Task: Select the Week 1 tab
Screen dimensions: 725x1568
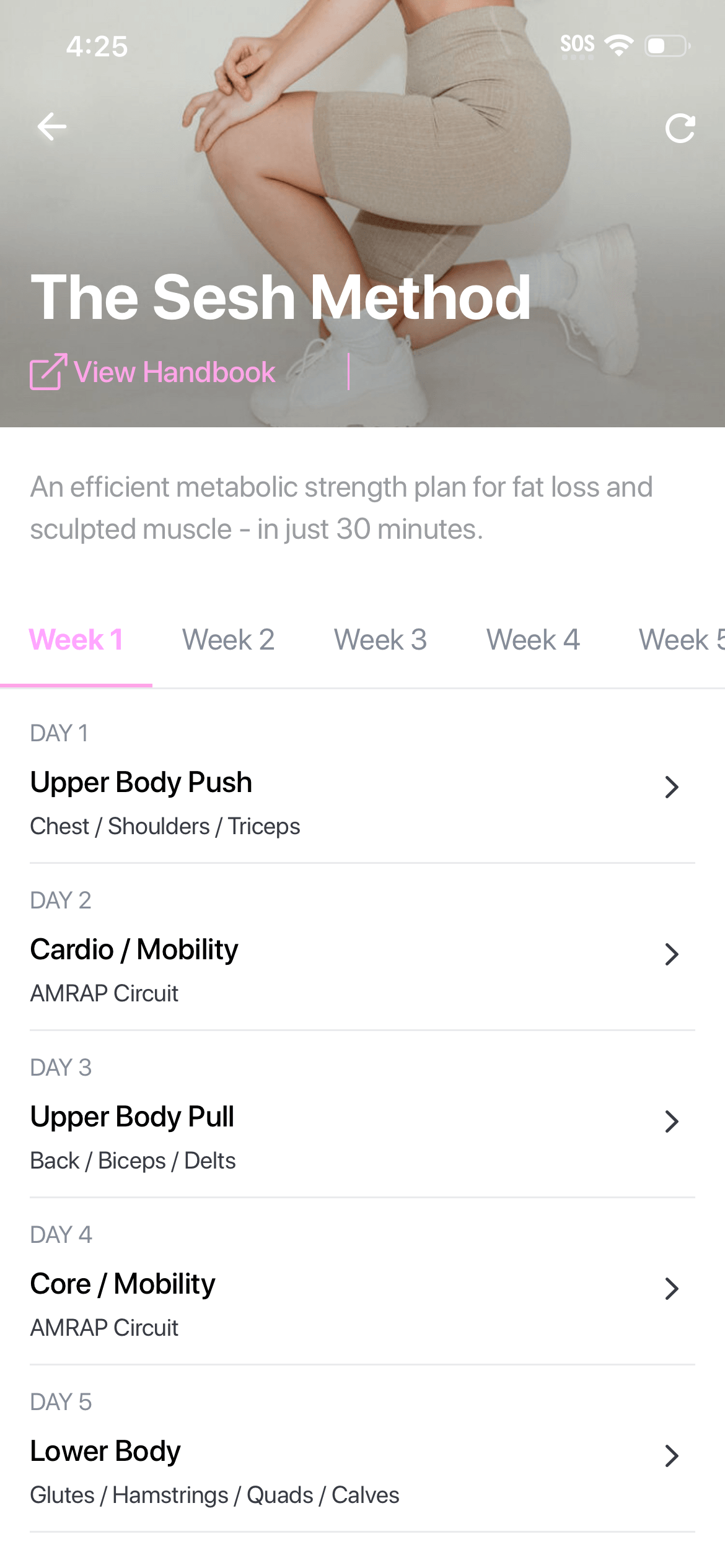Action: [76, 640]
